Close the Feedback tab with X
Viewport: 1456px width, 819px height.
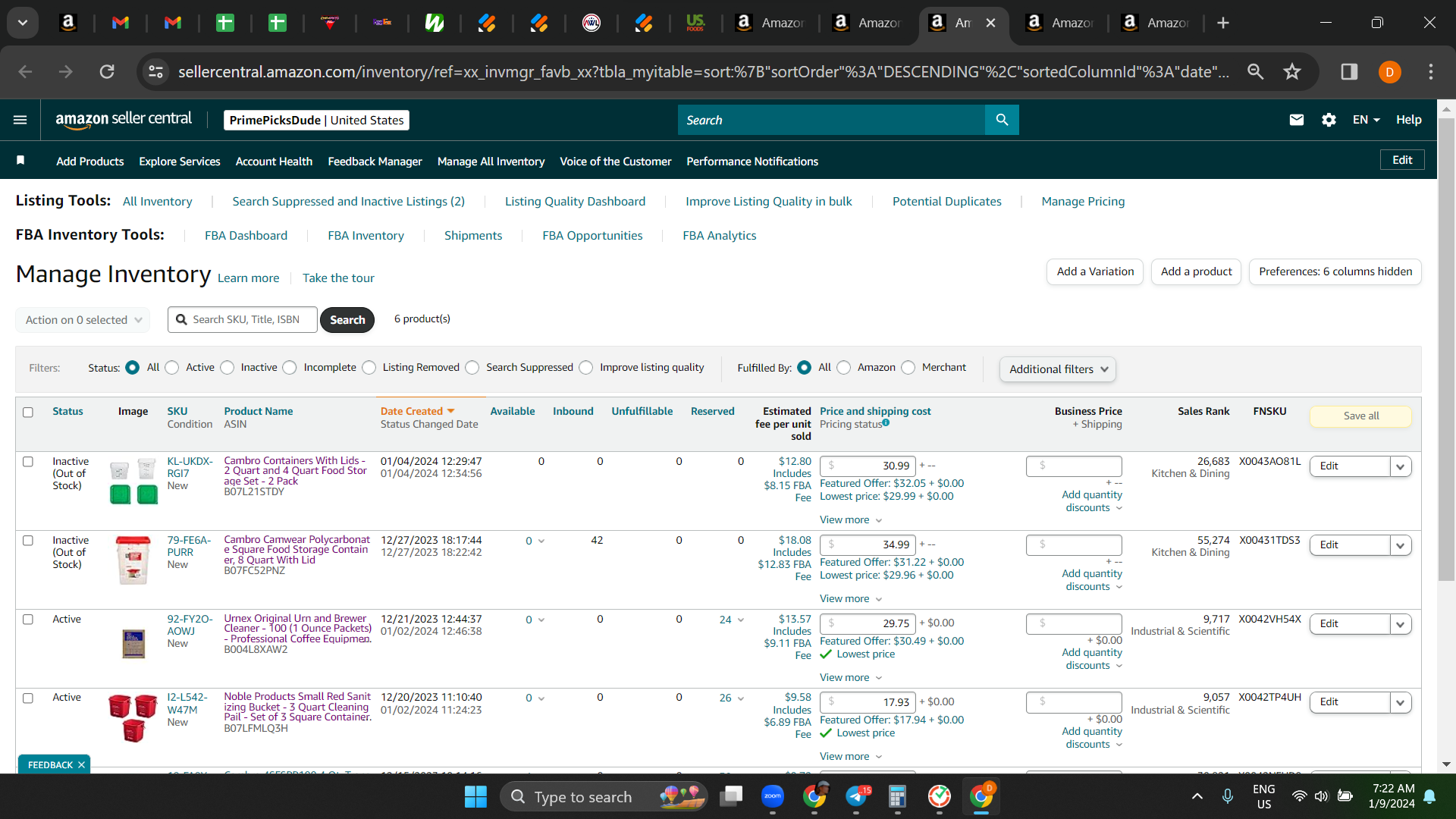tap(81, 765)
